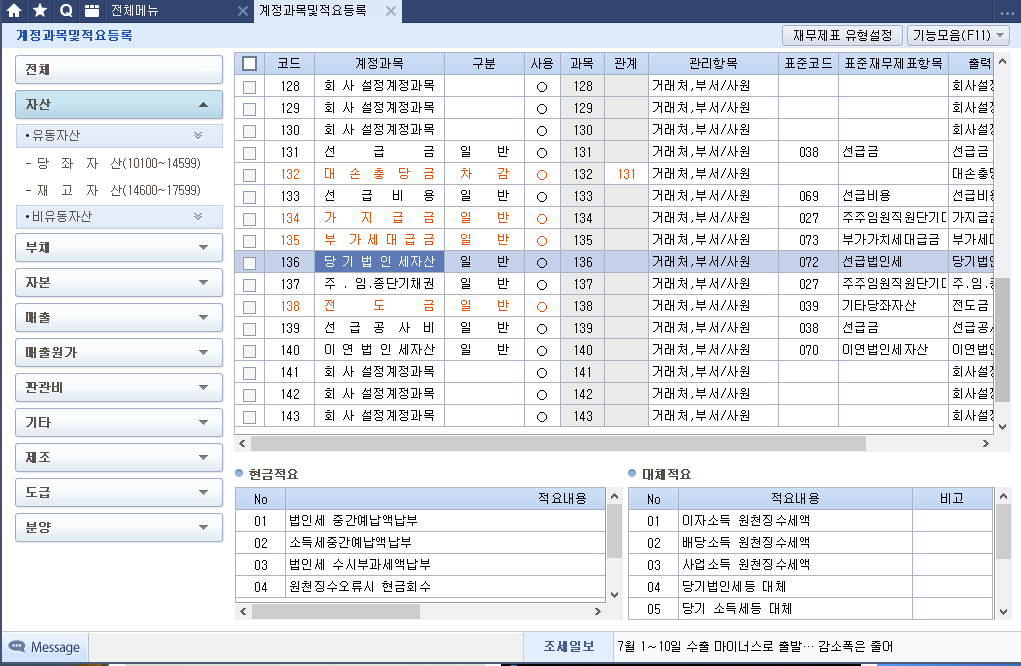Open the Home icon
The height and width of the screenshot is (666, 1021).
pos(14,10)
